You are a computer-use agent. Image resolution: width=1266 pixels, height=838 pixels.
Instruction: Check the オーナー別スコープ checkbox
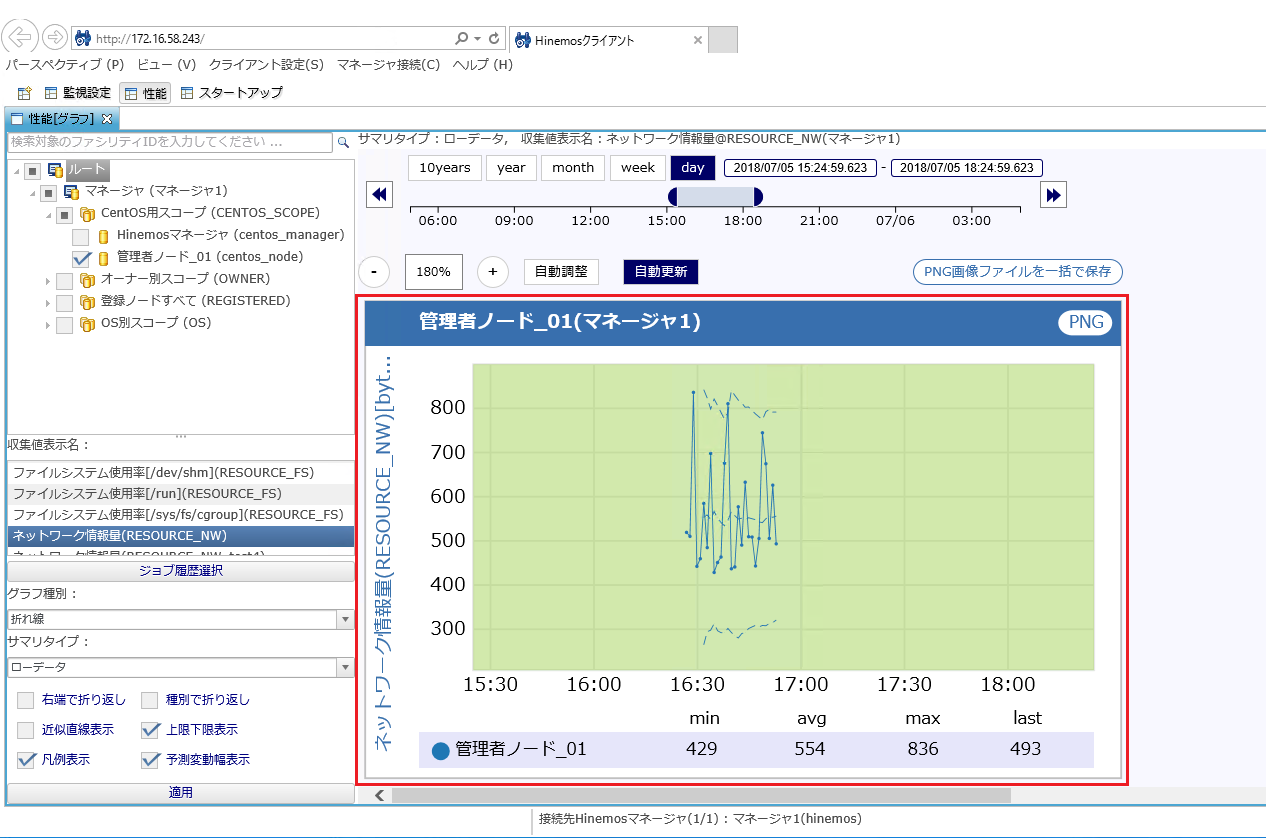65,280
